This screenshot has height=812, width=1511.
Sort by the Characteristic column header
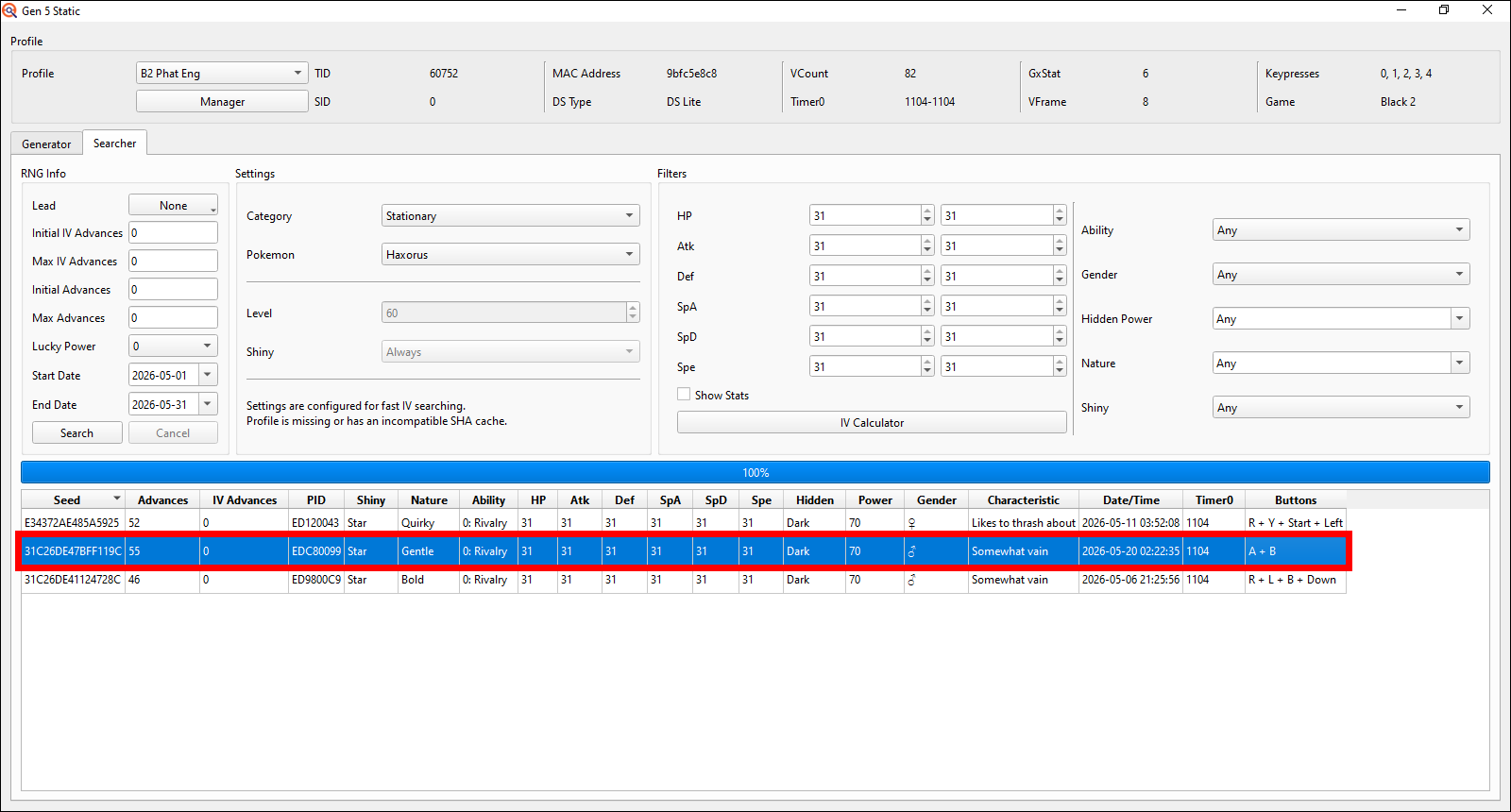tap(1024, 499)
